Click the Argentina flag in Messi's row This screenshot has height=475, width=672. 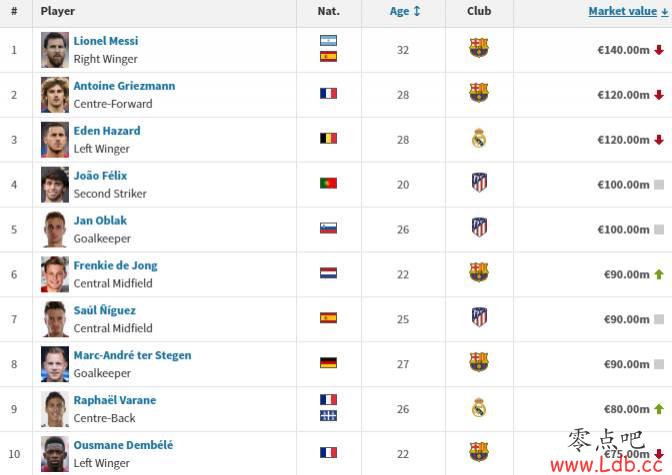[328, 41]
